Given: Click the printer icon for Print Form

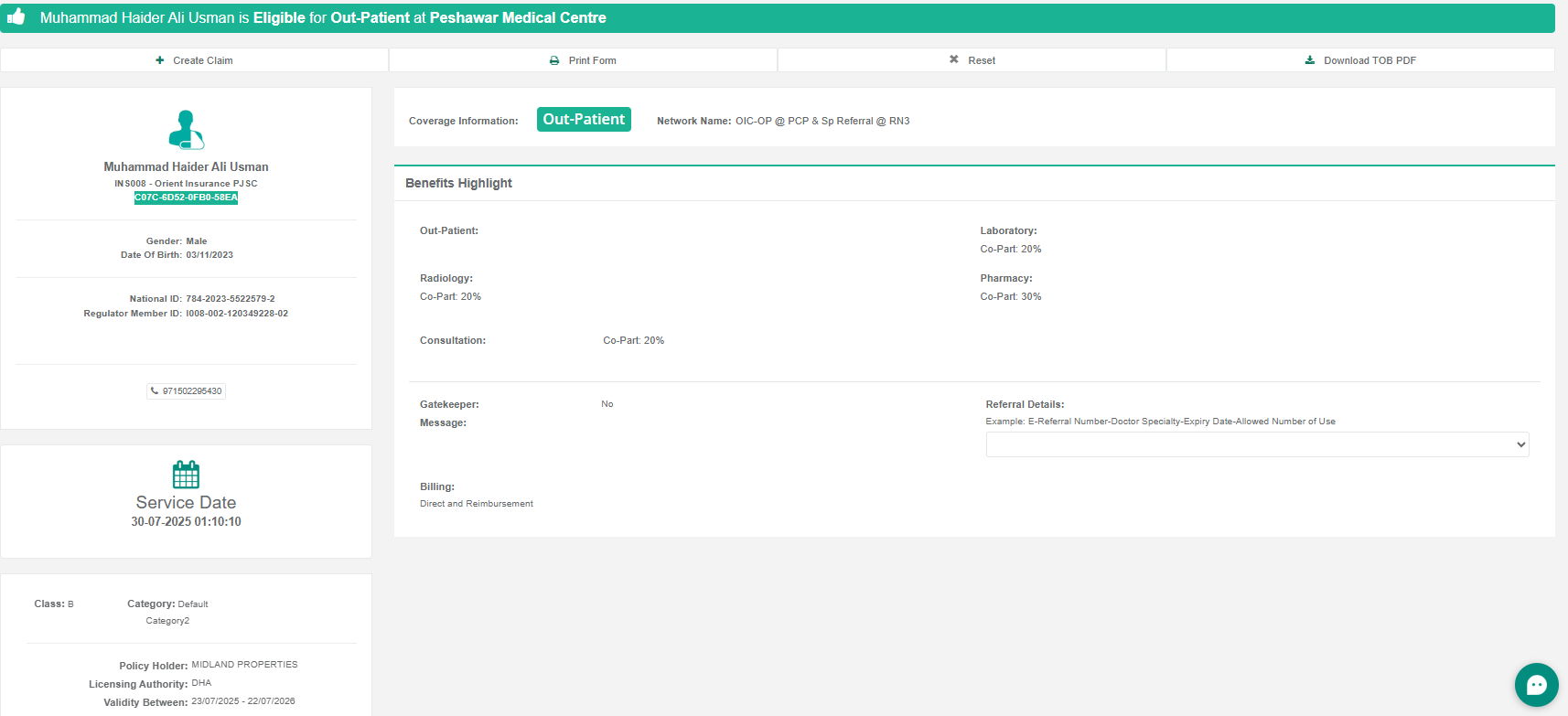Looking at the screenshot, I should [554, 60].
